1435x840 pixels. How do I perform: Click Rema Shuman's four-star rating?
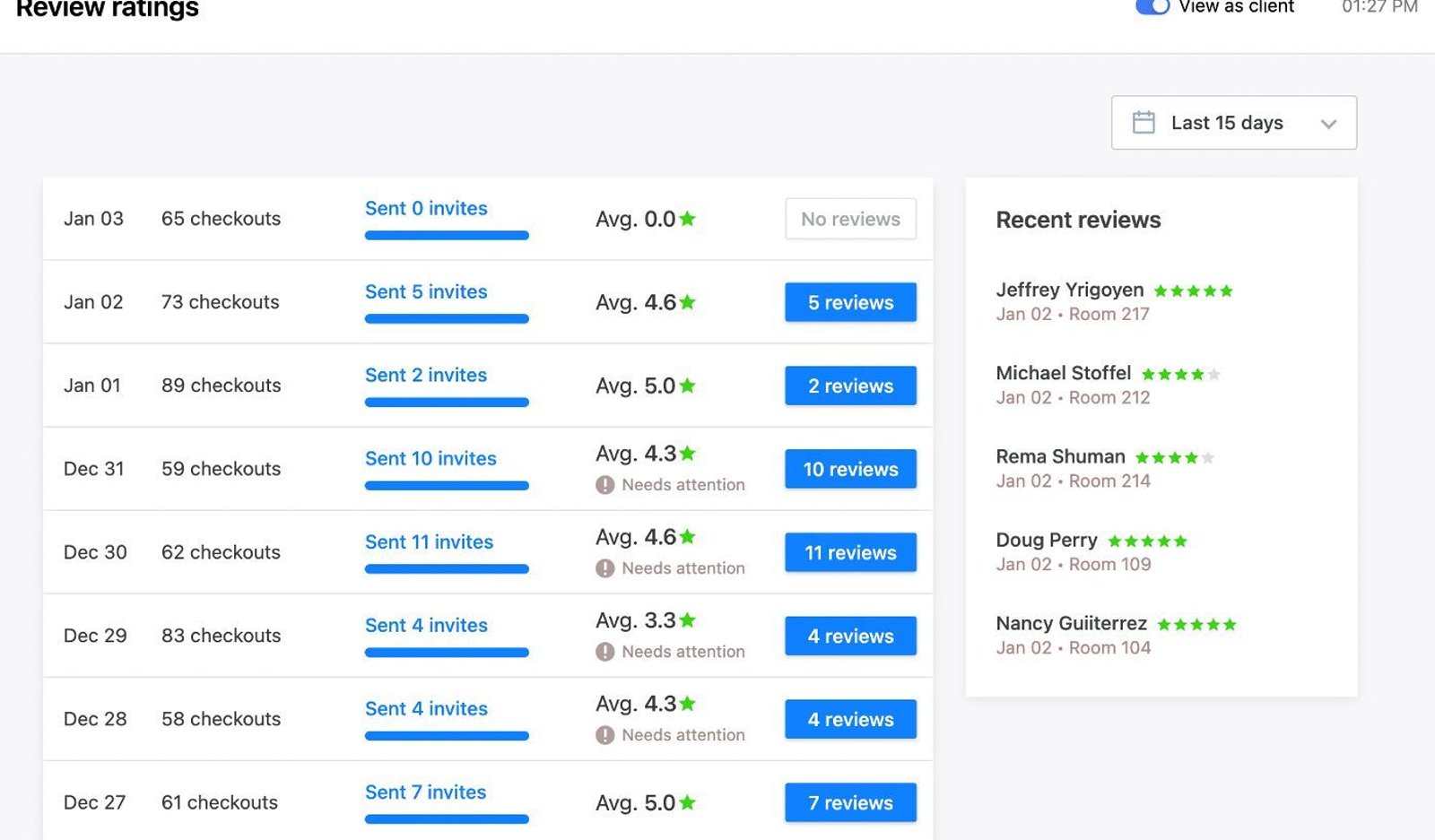[x=1175, y=457]
